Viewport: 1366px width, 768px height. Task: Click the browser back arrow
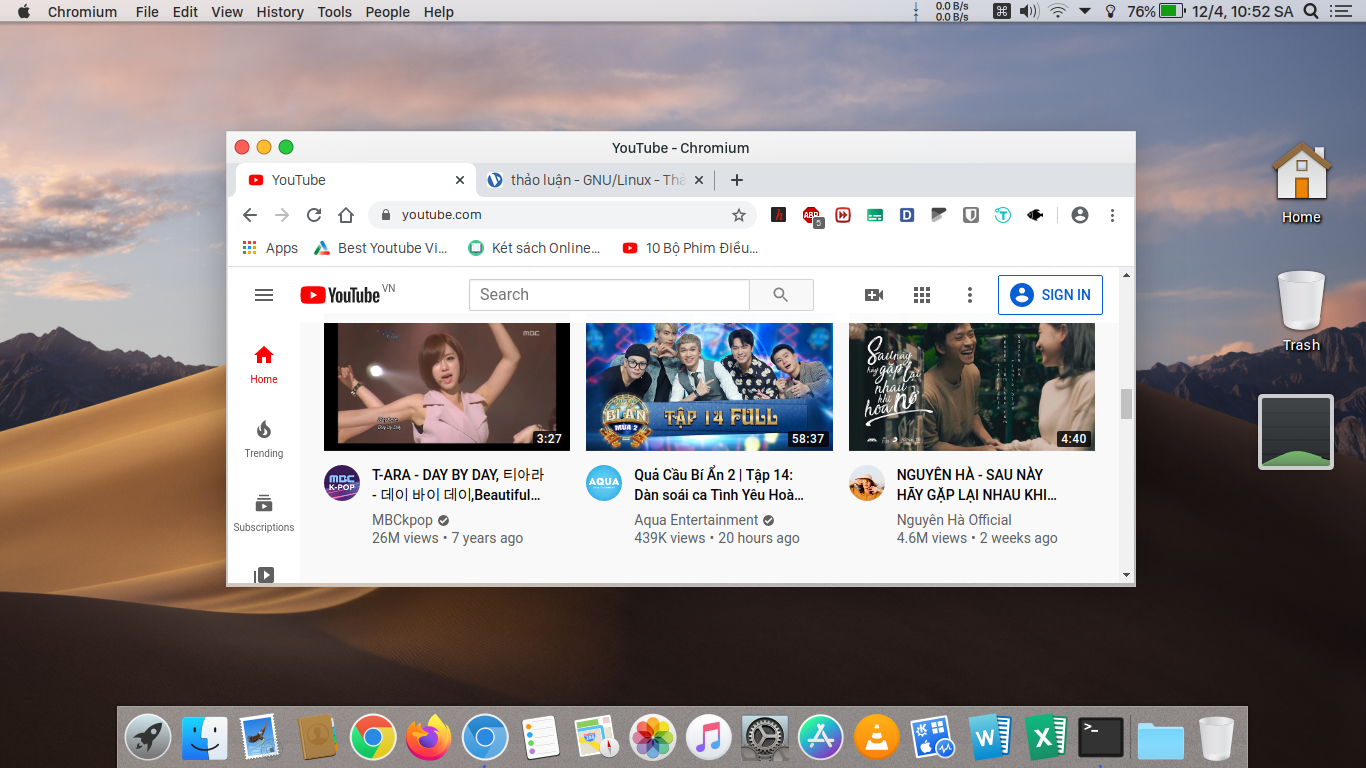(250, 215)
